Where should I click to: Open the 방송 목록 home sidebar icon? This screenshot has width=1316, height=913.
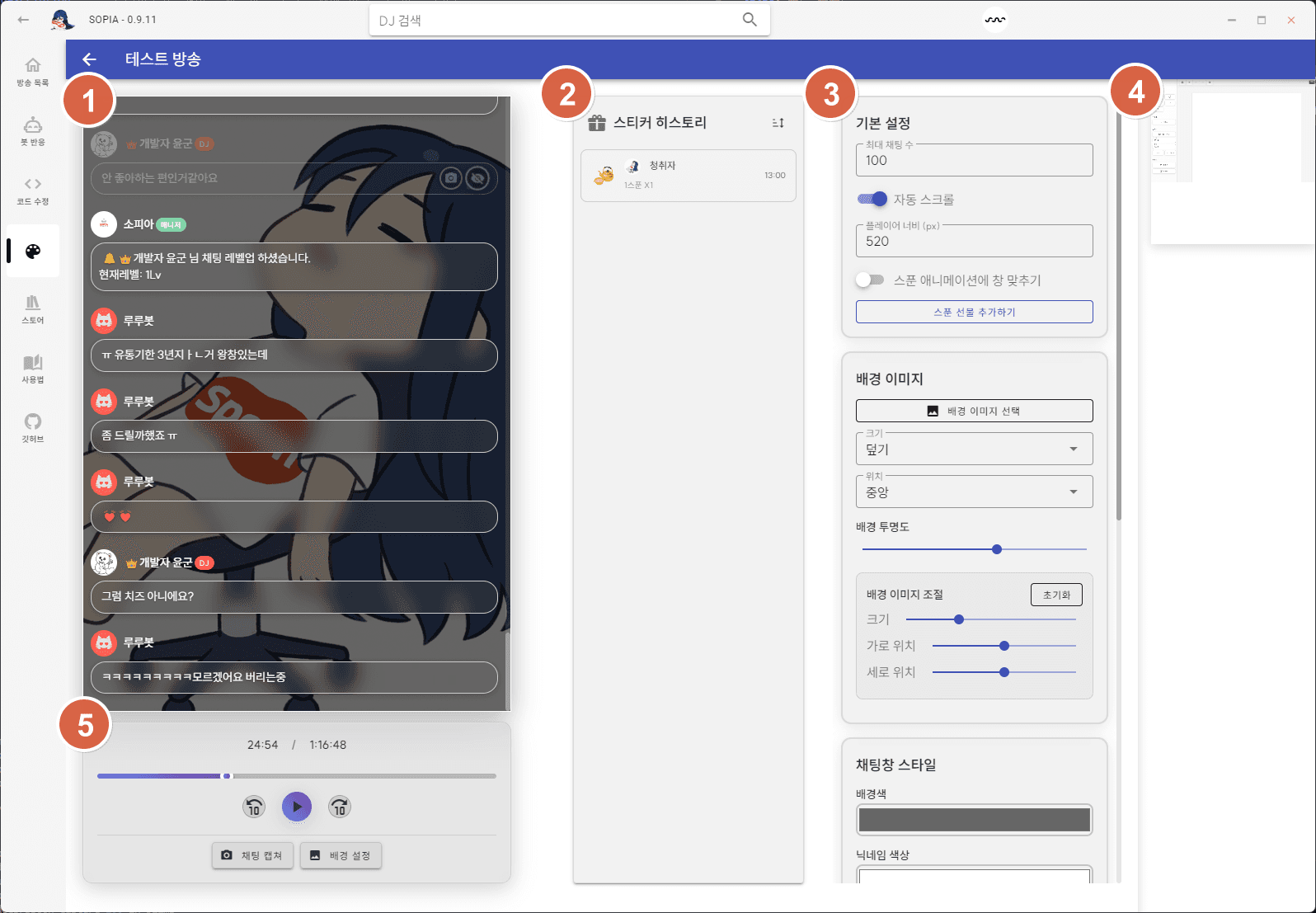[x=33, y=71]
